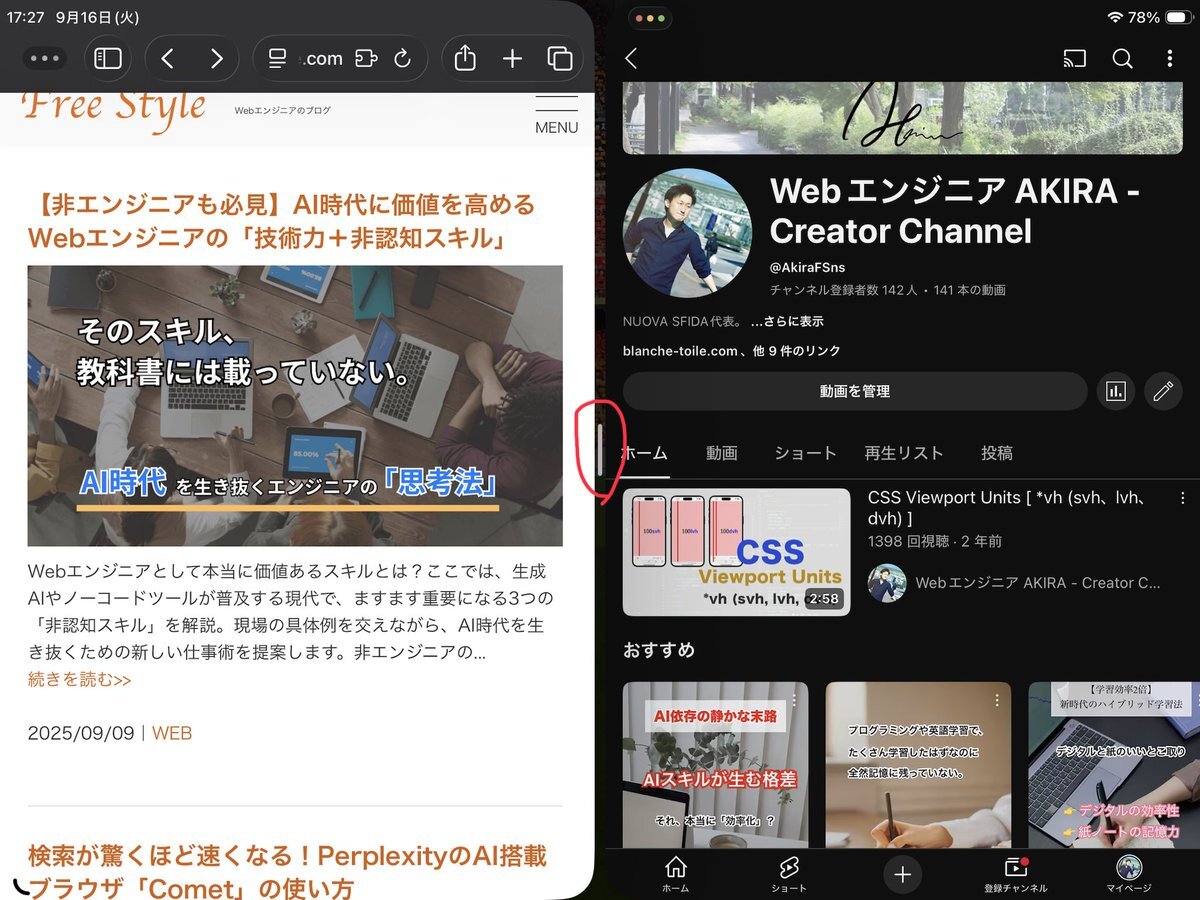Follow the 続きを読む>> link

tap(79, 680)
